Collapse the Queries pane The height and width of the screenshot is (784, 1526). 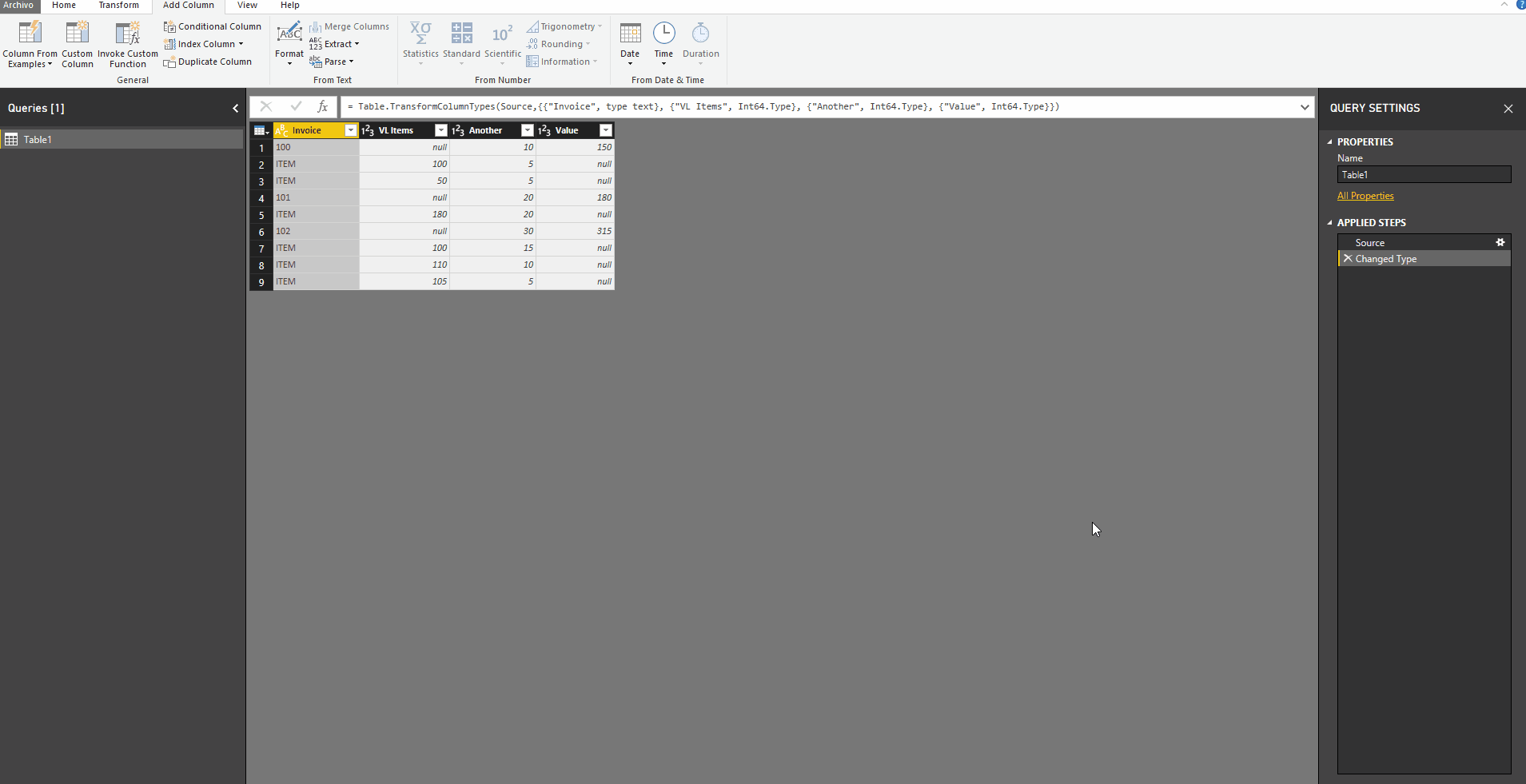pos(235,108)
